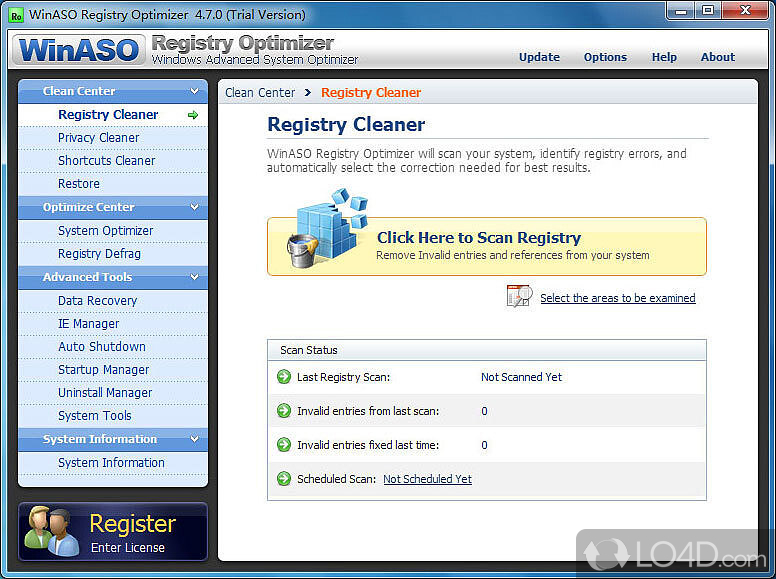
Task: Click Registry Cleaner breadcrumb
Action: [x=371, y=93]
